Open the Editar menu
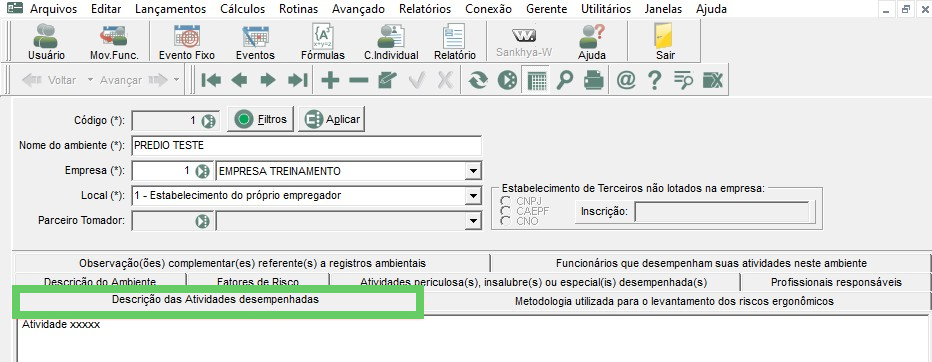 point(106,9)
